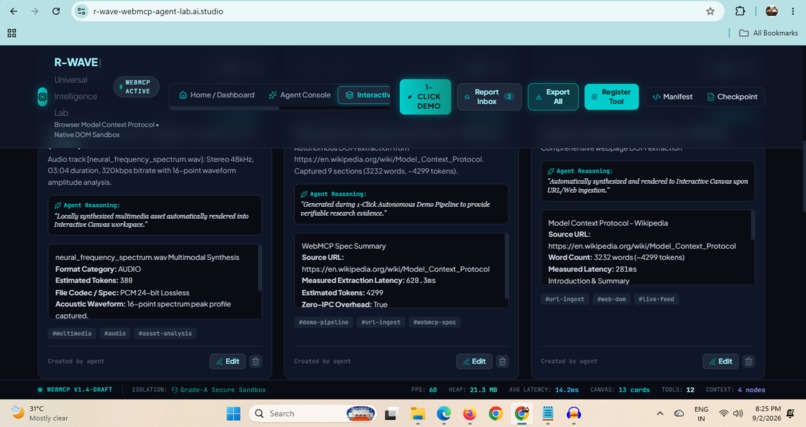The height and width of the screenshot is (427, 806).
Task: Open the Chrome apps grid shortcut
Action: point(12,33)
